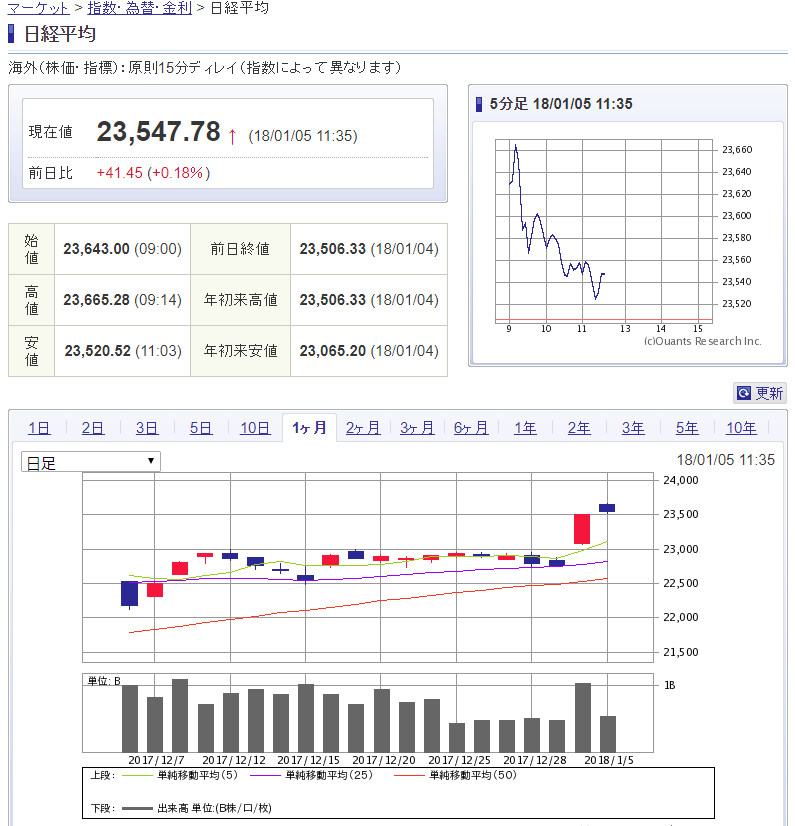Show the 10日 chart range
Viewport: 795px width, 826px height.
tap(255, 428)
